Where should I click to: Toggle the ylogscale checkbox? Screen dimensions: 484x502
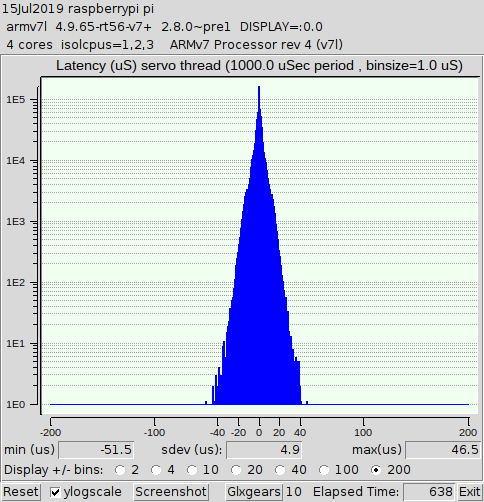pyautogui.click(x=55, y=492)
